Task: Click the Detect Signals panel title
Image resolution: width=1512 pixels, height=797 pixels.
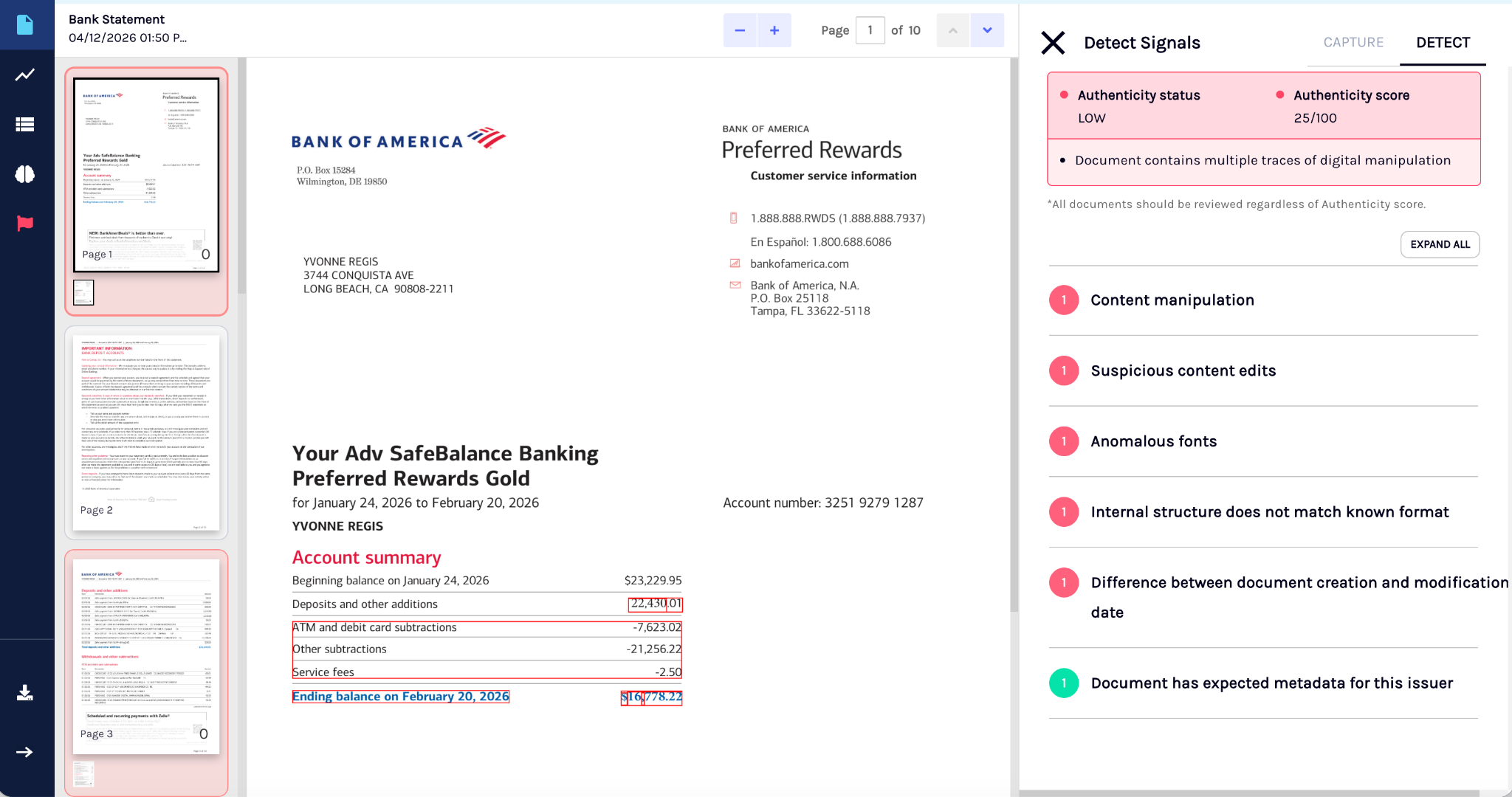Action: pos(1142,43)
